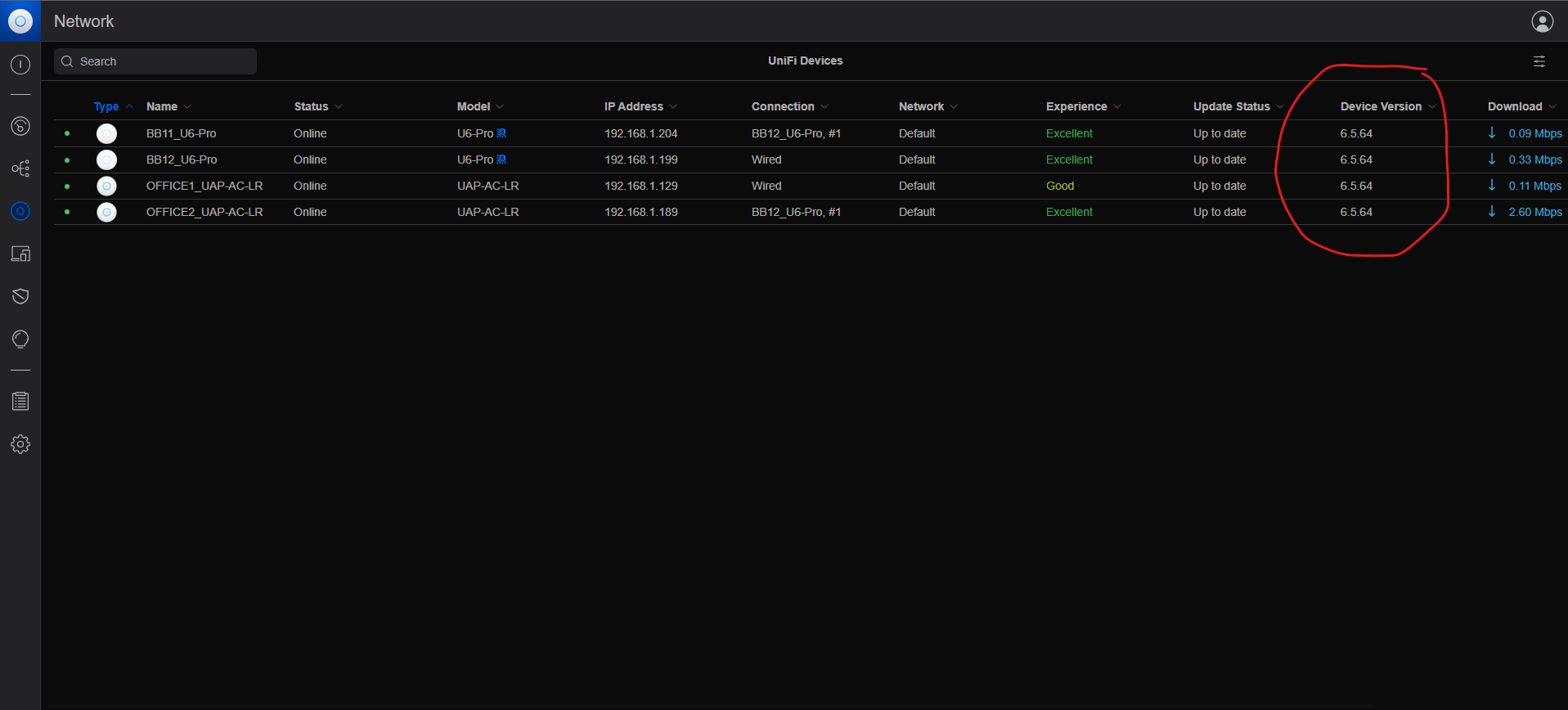
Task: Click the OFFICE1_UAP-AC-LR access point icon
Action: click(x=106, y=186)
